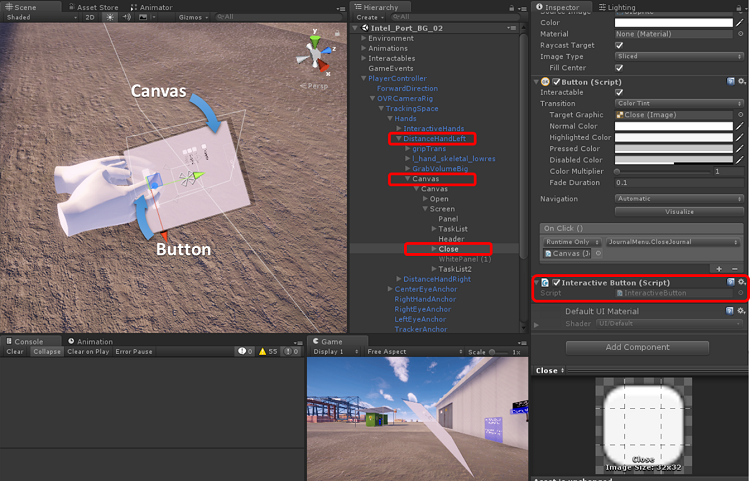
Task: Click the Normal Color swatch
Action: (673, 126)
